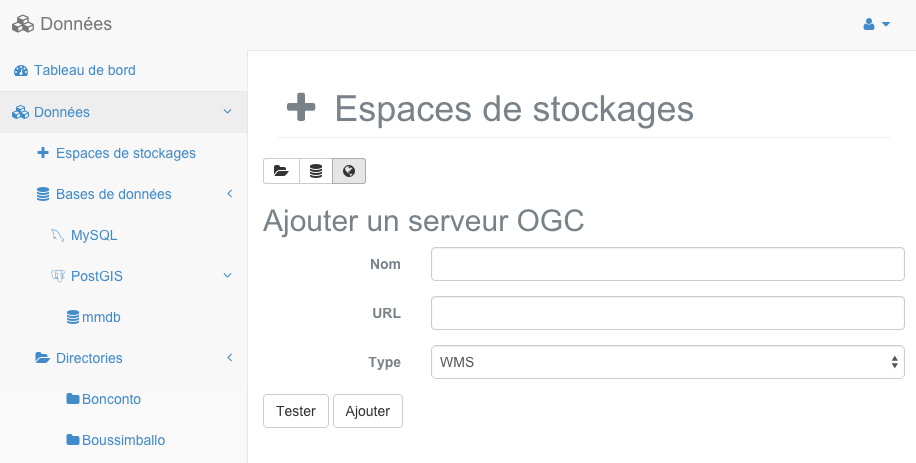Collapse the PostGIS tree chevron
This screenshot has height=463, width=916.
pos(228,275)
